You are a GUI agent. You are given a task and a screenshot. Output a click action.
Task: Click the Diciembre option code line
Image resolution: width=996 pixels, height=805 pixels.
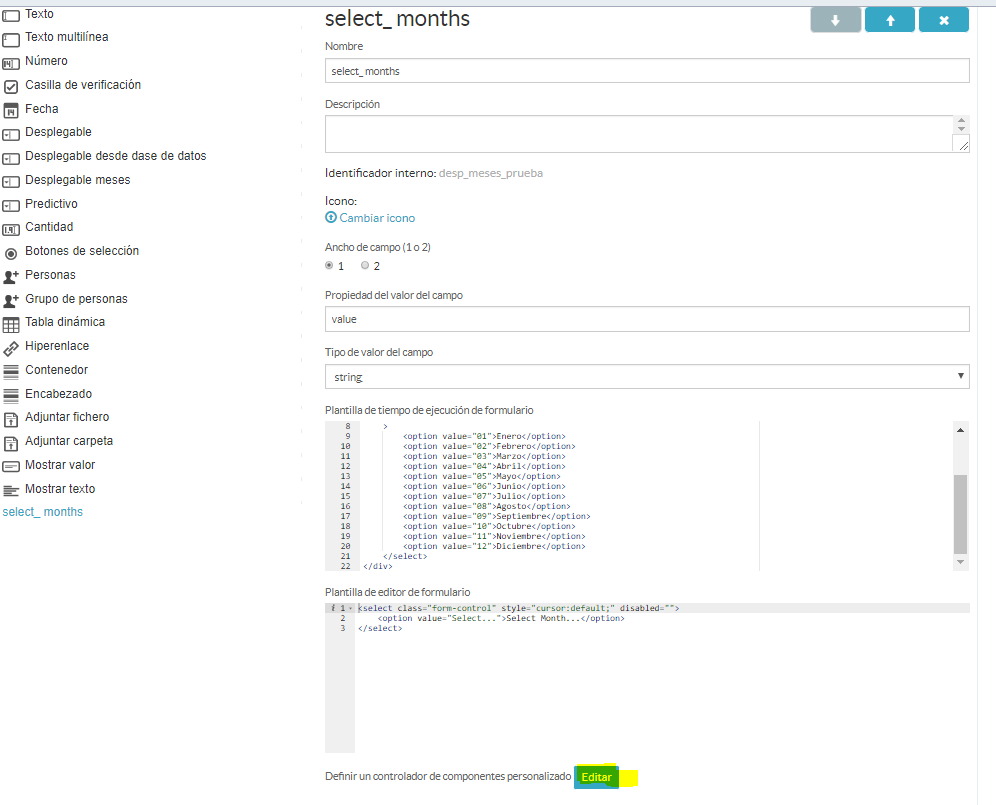(x=494, y=546)
